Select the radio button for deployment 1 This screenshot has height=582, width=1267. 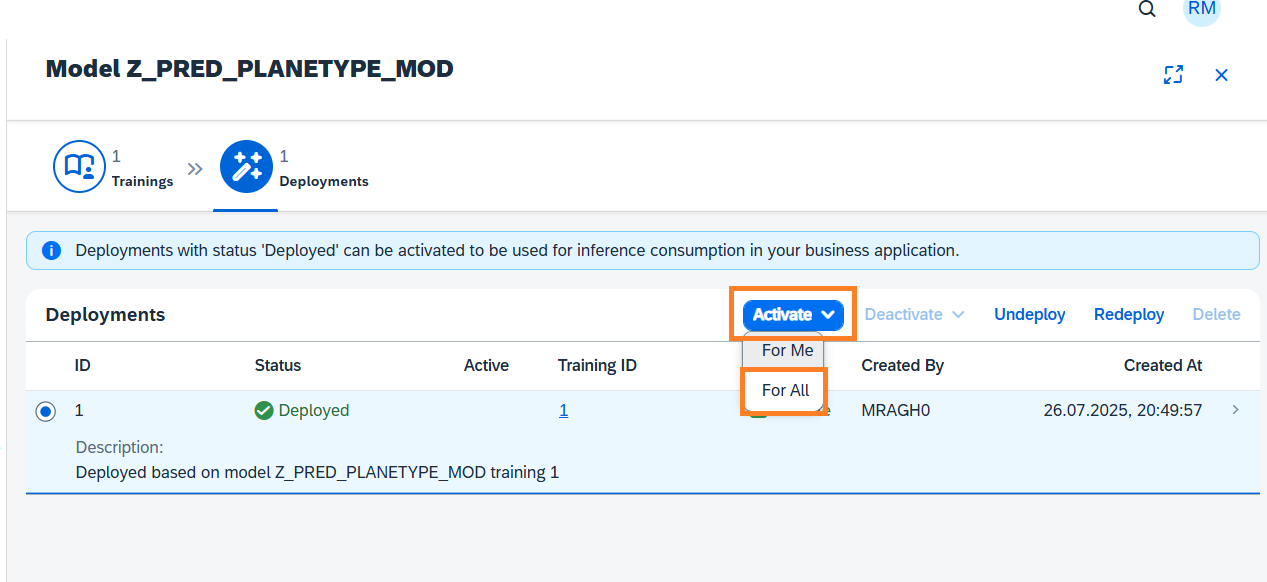click(x=45, y=411)
